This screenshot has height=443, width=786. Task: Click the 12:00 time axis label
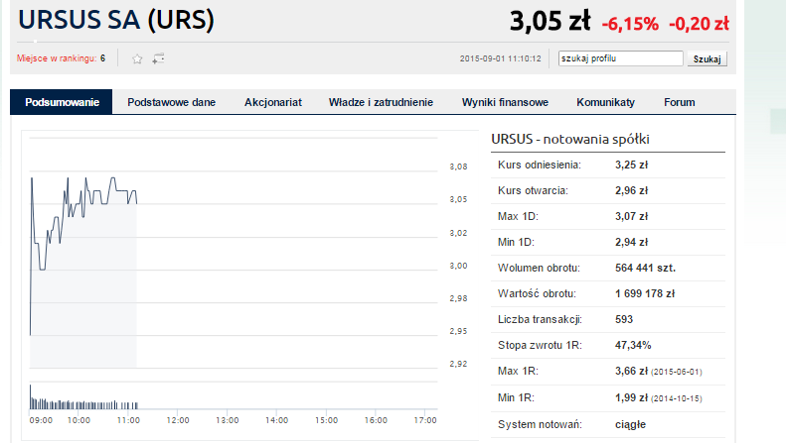(x=177, y=420)
